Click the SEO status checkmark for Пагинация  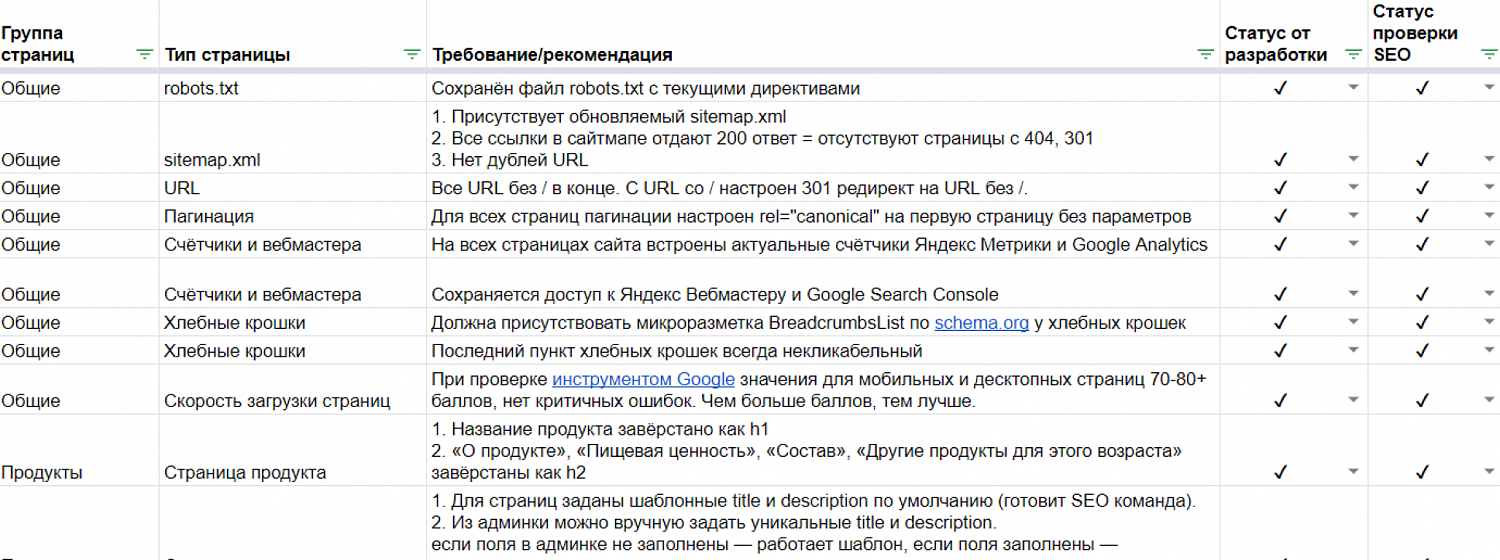(x=1423, y=217)
